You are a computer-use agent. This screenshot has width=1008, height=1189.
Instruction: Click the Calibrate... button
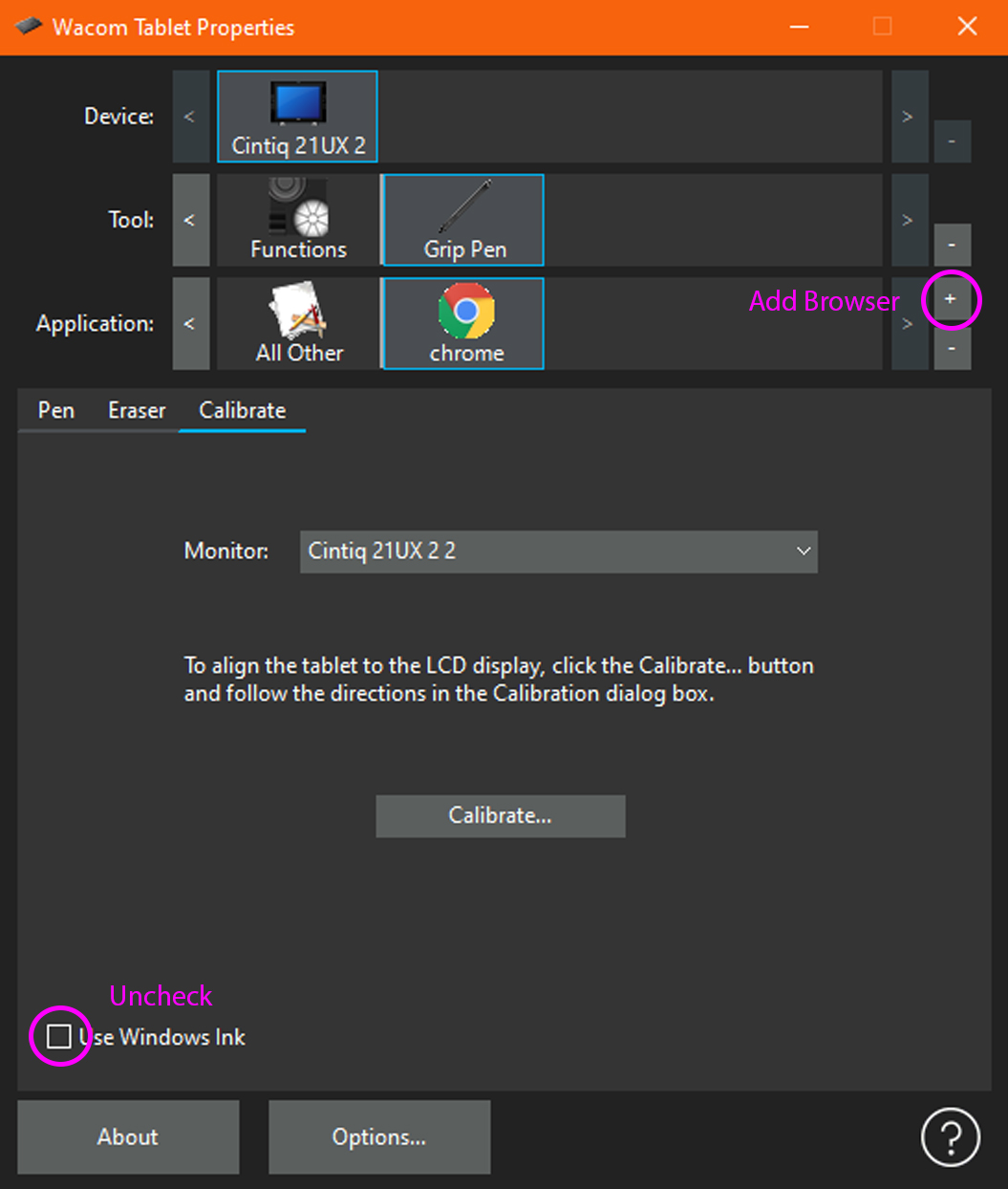(x=500, y=815)
